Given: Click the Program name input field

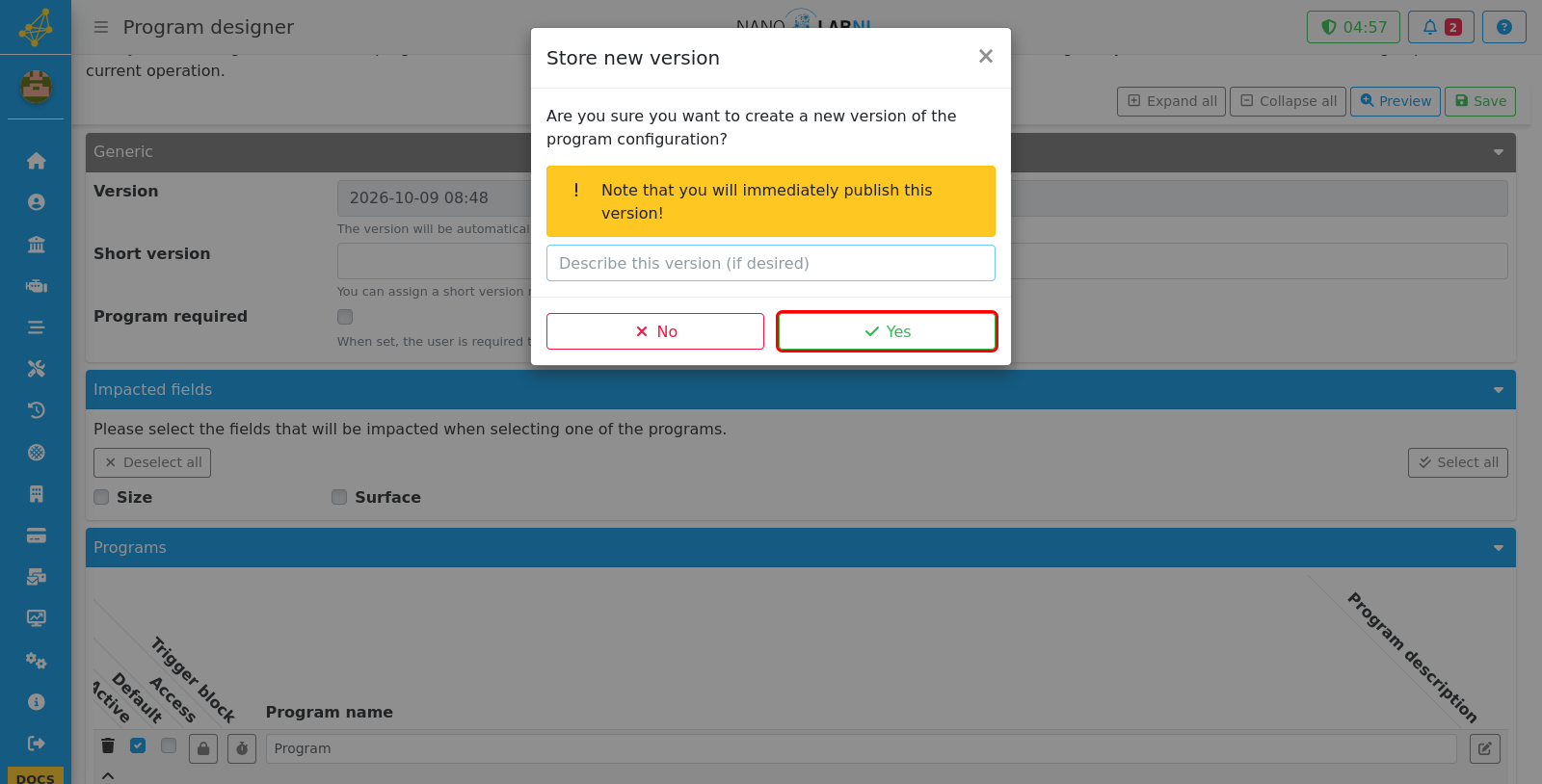Looking at the screenshot, I should point(861,748).
